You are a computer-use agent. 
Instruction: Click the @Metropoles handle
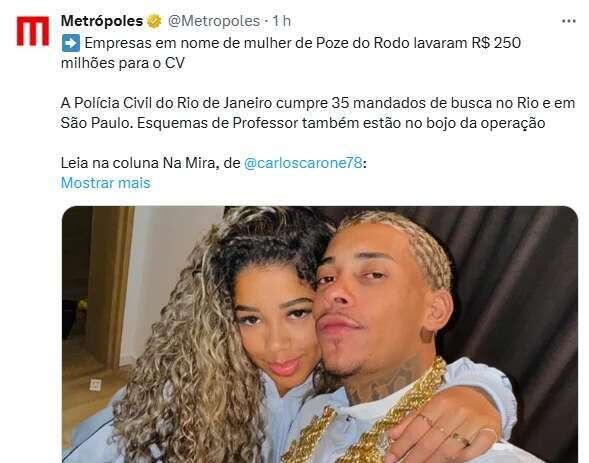pyautogui.click(x=214, y=21)
